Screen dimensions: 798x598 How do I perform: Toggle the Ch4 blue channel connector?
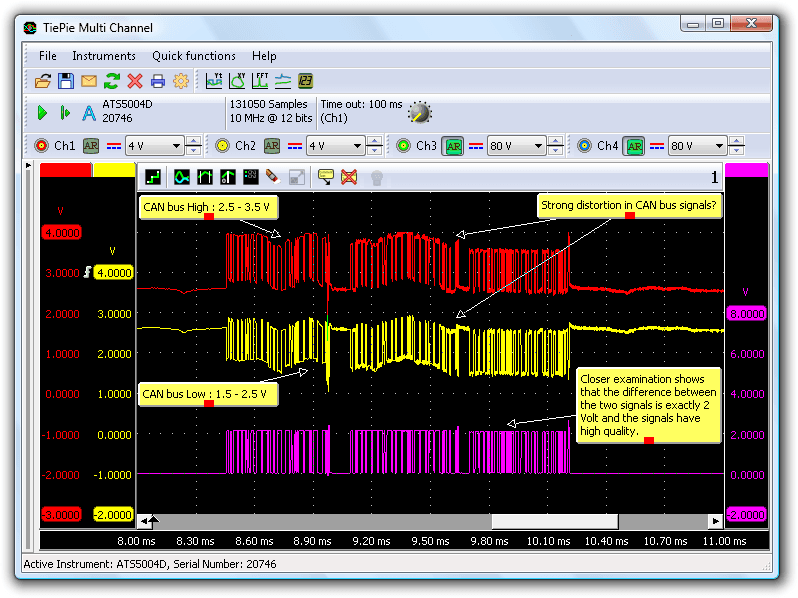584,146
